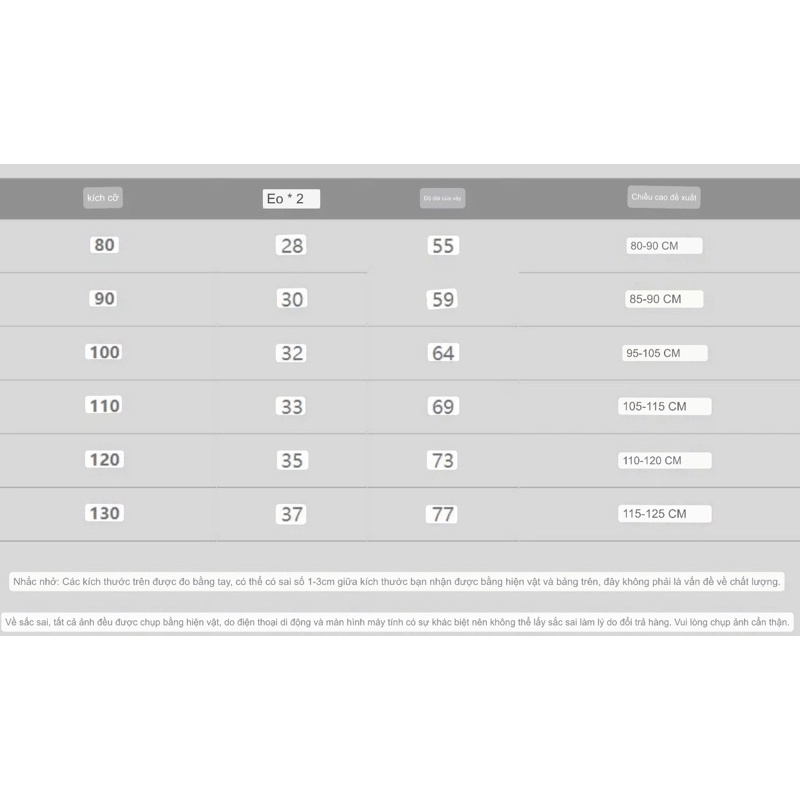Click waist value 32

292,353
